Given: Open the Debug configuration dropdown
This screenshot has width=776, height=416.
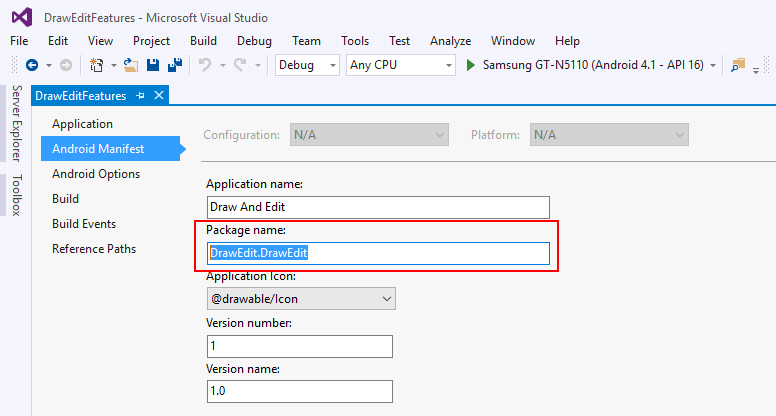Looking at the screenshot, I should click(307, 65).
